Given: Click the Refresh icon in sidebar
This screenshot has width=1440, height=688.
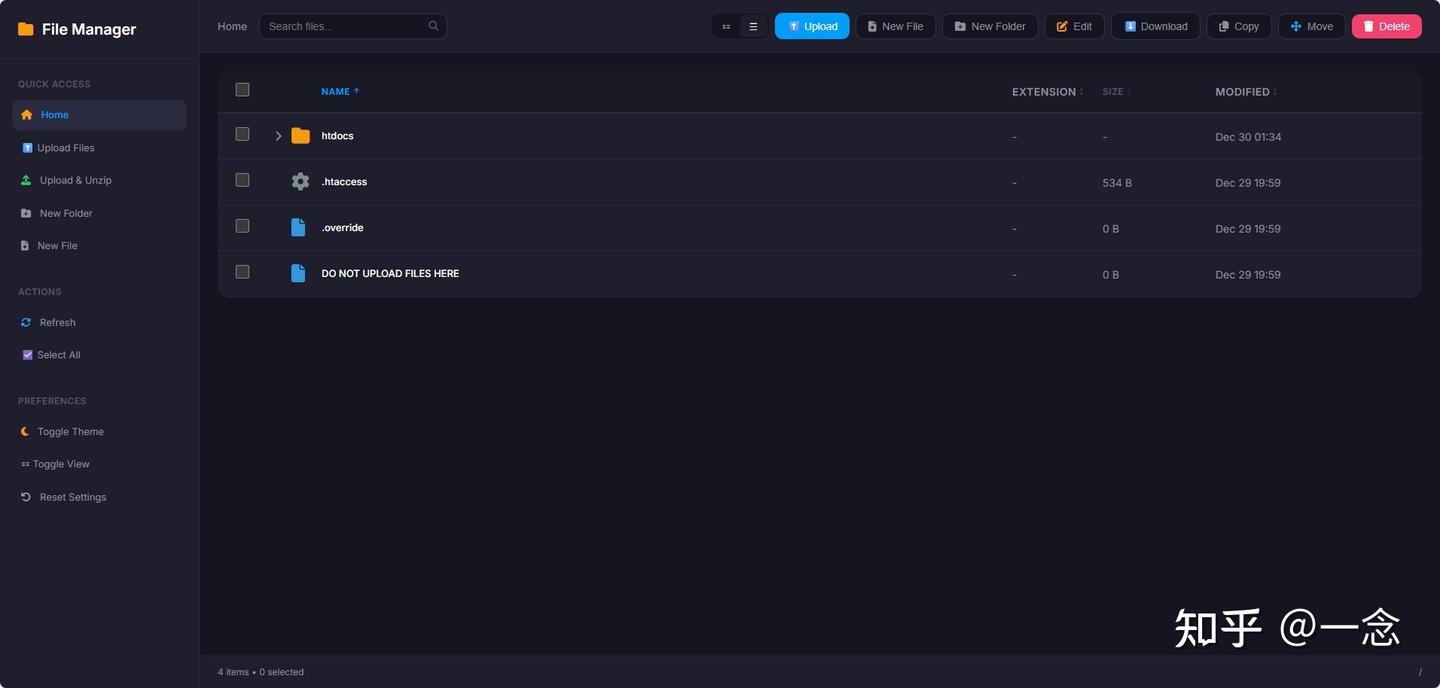Looking at the screenshot, I should click(x=27, y=323).
